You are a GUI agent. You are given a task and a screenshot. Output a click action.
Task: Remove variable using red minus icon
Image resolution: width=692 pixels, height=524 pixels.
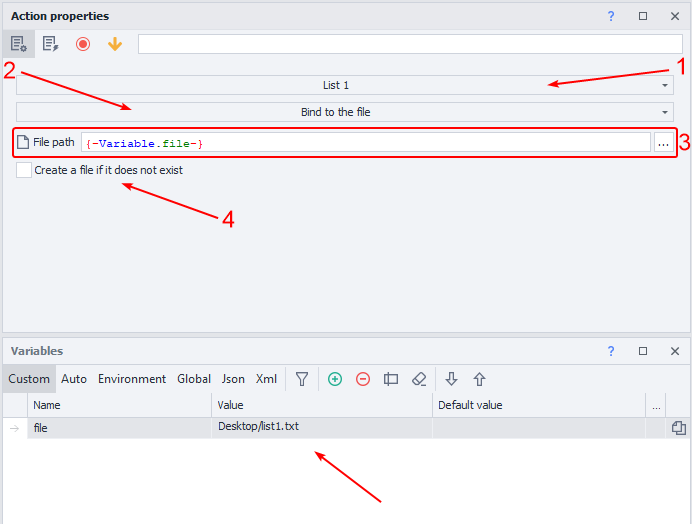coord(363,379)
